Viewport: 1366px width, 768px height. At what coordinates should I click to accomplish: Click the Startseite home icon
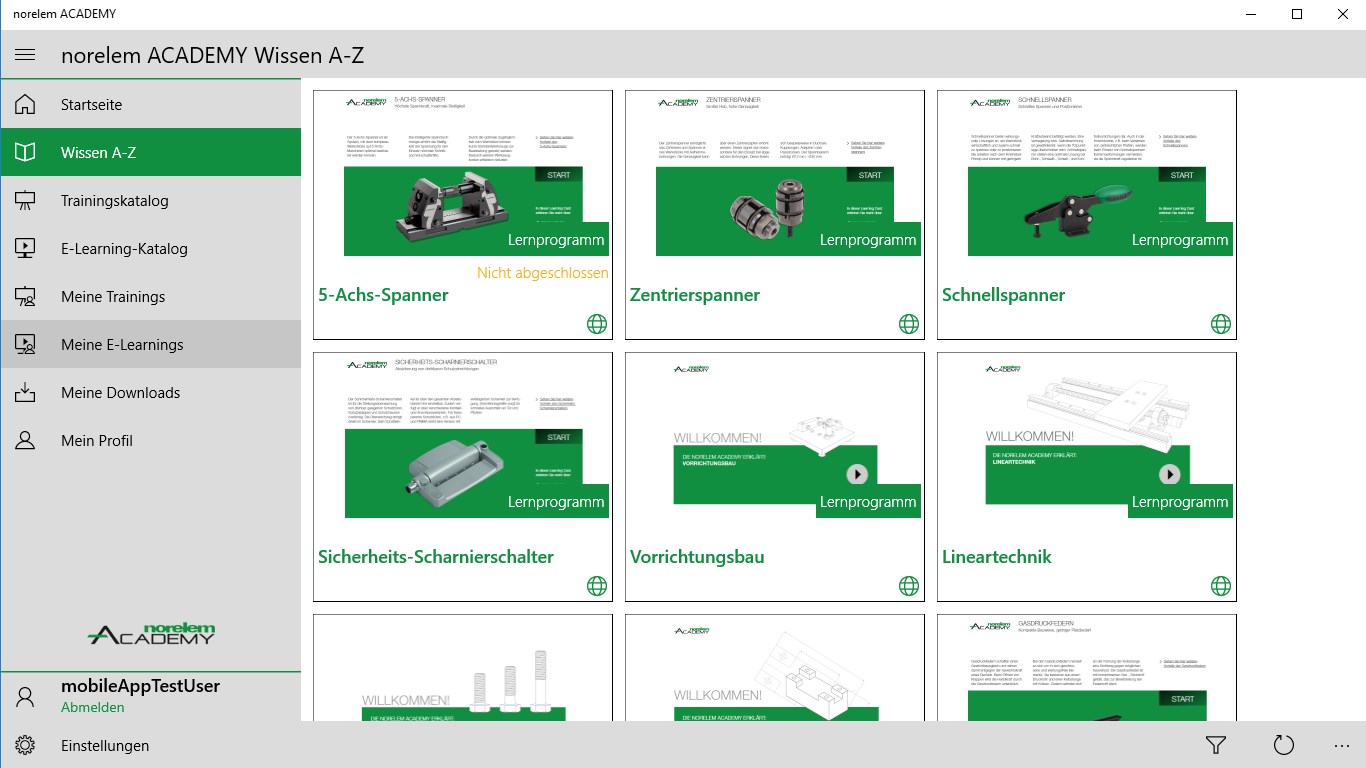(25, 104)
